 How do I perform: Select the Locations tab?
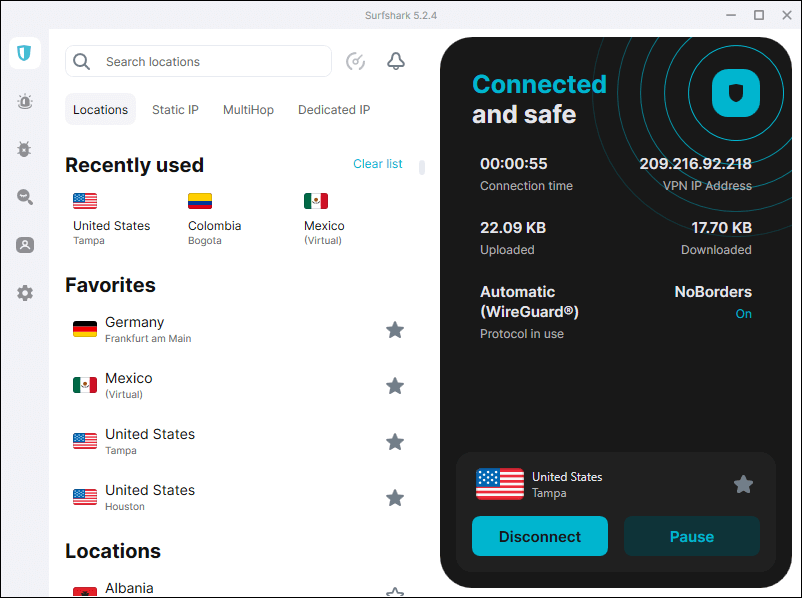click(x=100, y=109)
